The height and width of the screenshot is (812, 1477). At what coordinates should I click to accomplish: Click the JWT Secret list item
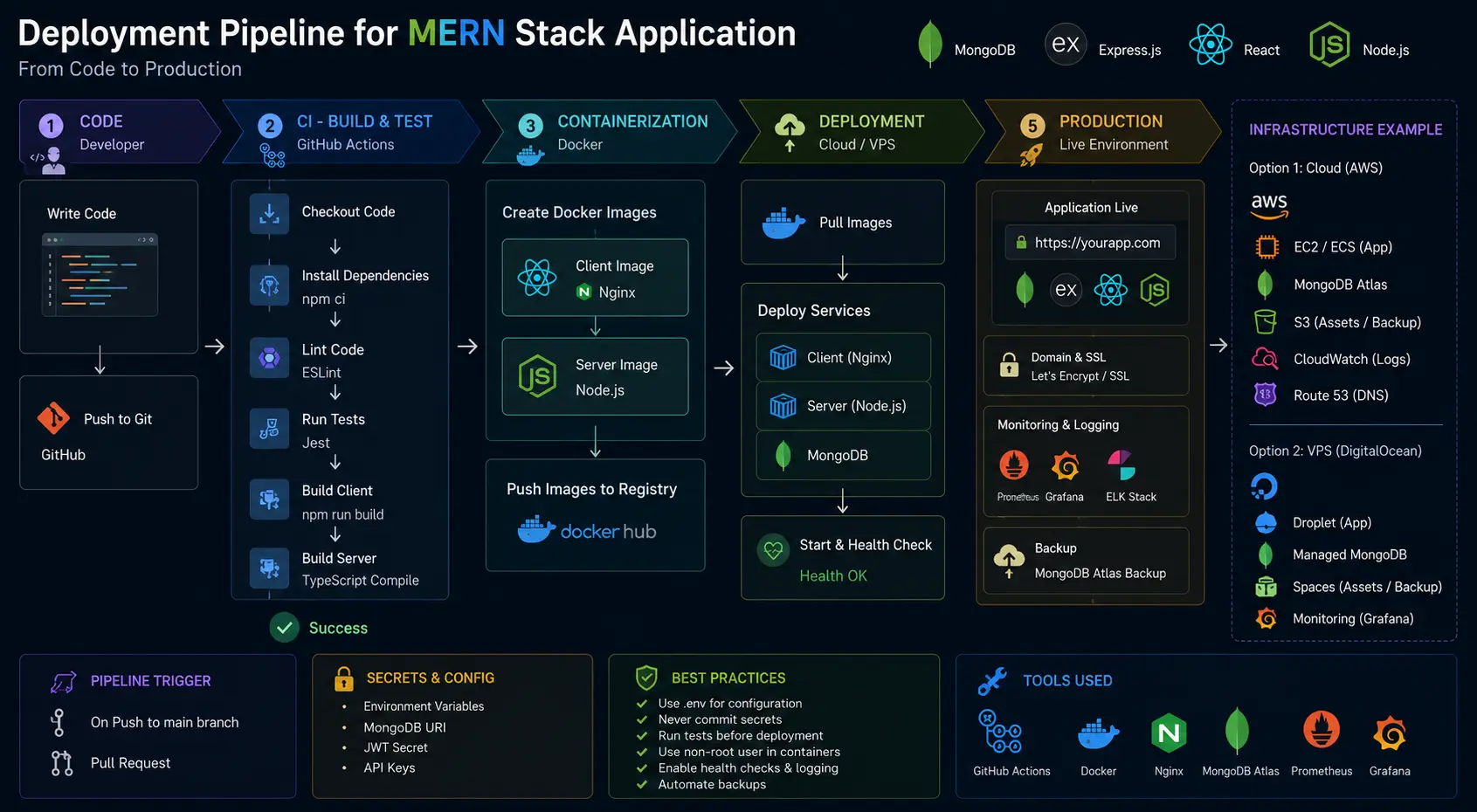tap(396, 747)
